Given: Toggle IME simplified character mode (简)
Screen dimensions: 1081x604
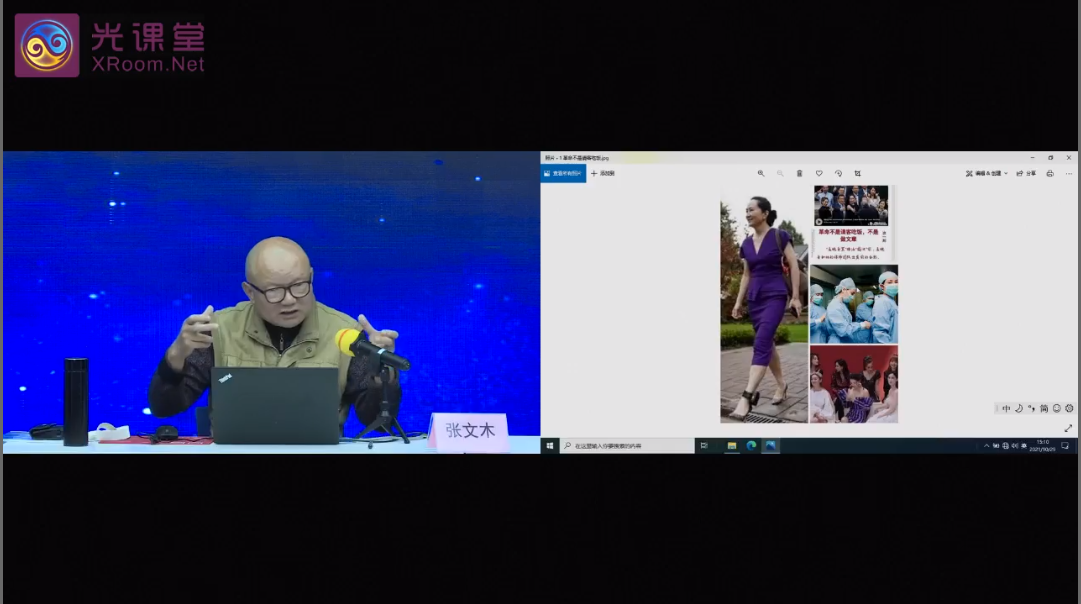Looking at the screenshot, I should click(x=1044, y=408).
